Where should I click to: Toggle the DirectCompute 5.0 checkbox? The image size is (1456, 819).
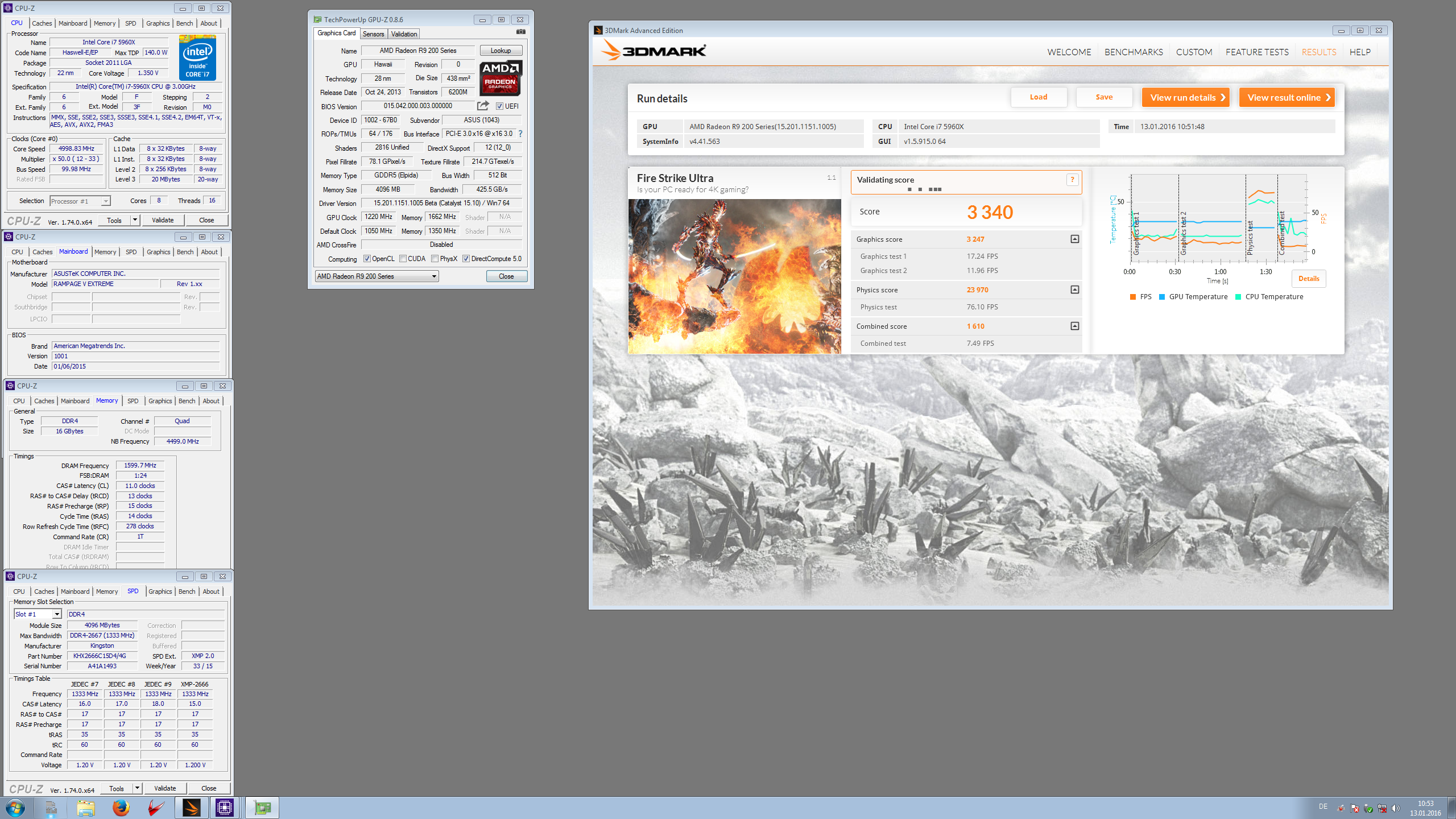click(466, 259)
